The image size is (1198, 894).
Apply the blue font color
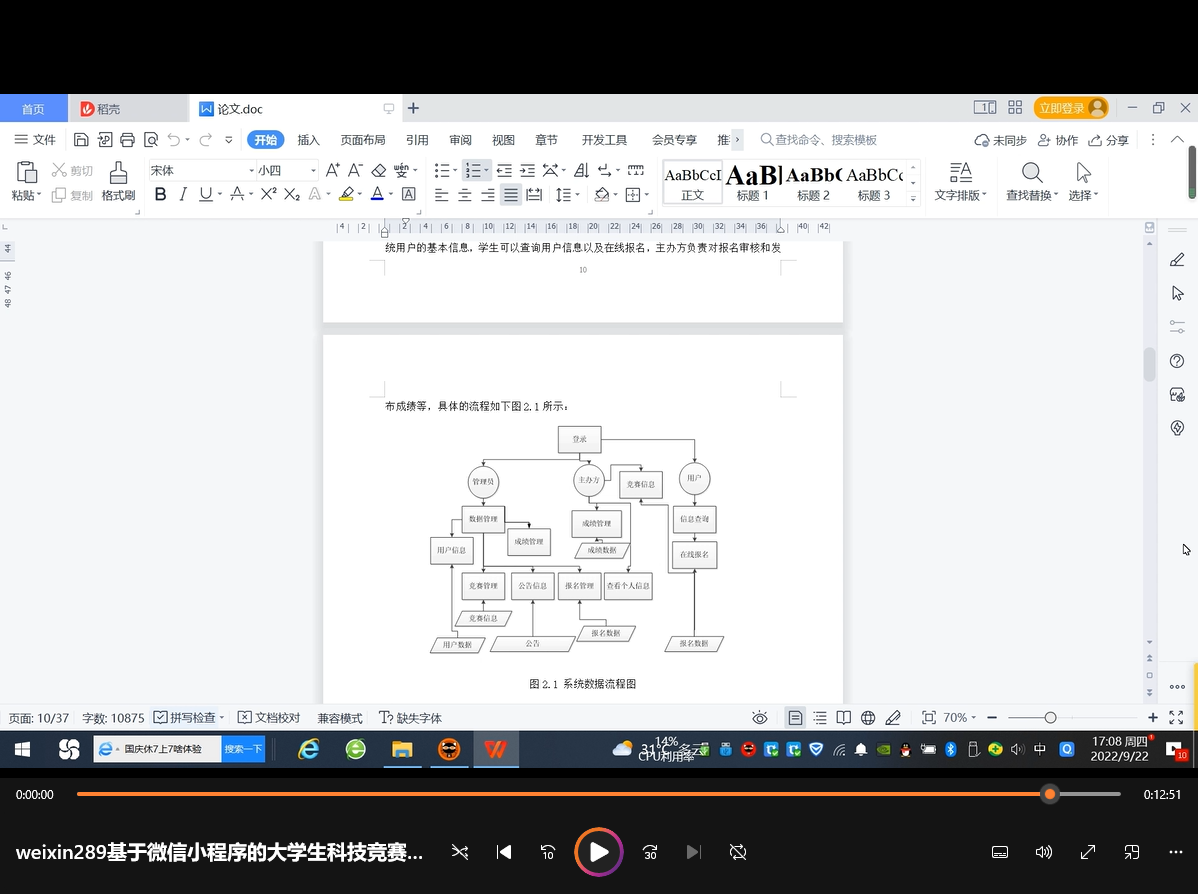click(377, 194)
